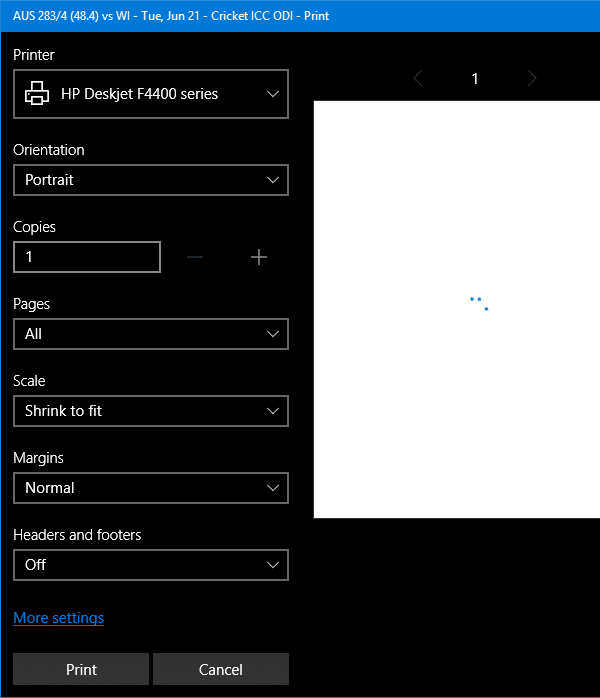600x698 pixels.
Task: Increase copies with the plus icon
Action: click(x=259, y=257)
